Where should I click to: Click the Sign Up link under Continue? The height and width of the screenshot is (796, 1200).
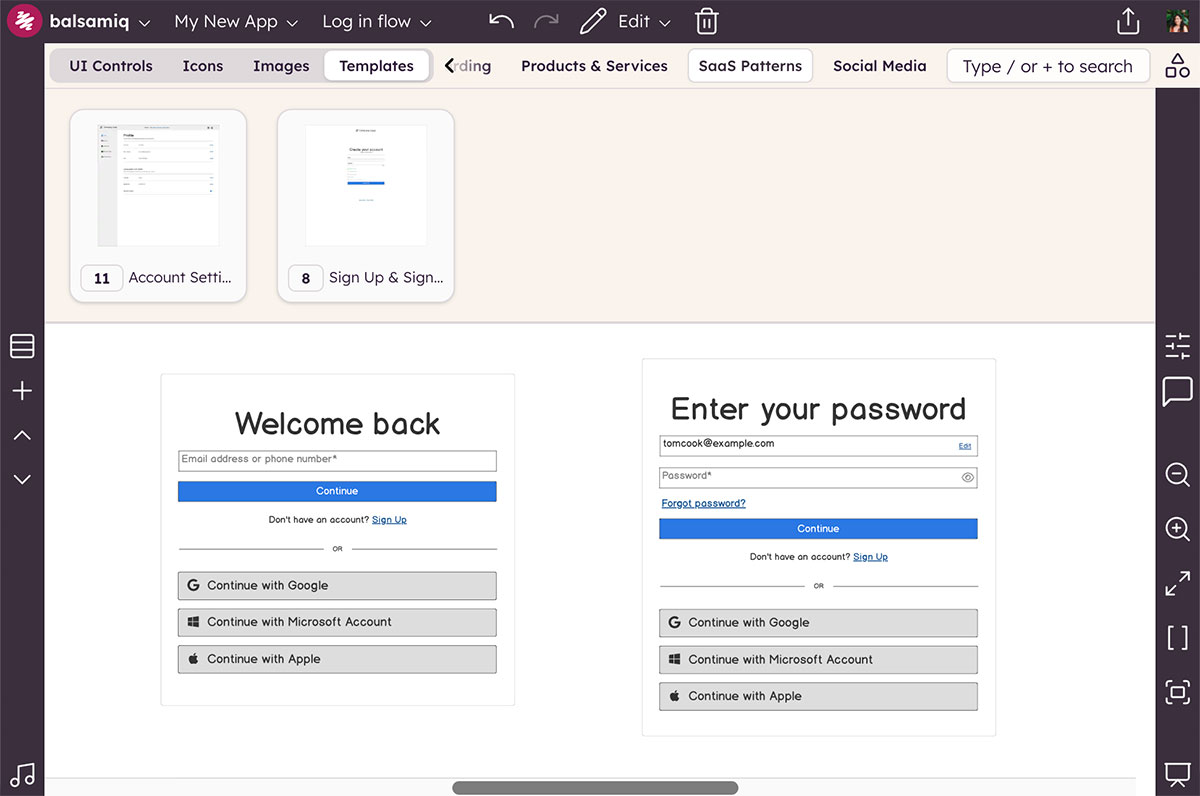click(x=389, y=519)
